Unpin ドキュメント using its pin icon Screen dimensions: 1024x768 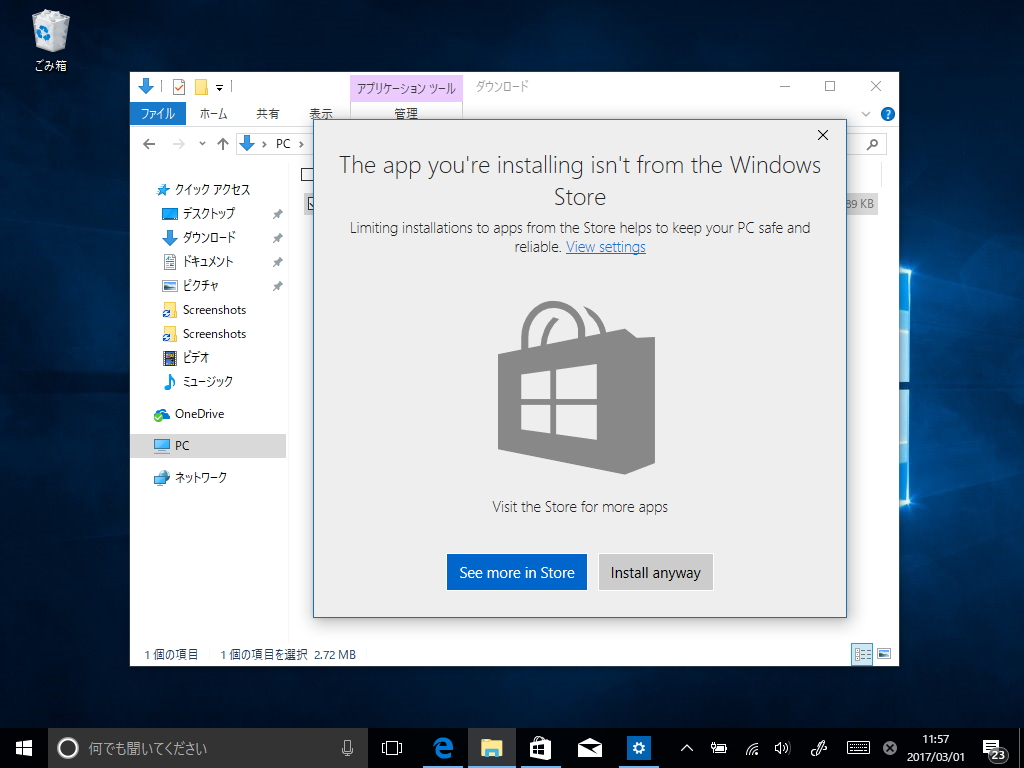[278, 263]
